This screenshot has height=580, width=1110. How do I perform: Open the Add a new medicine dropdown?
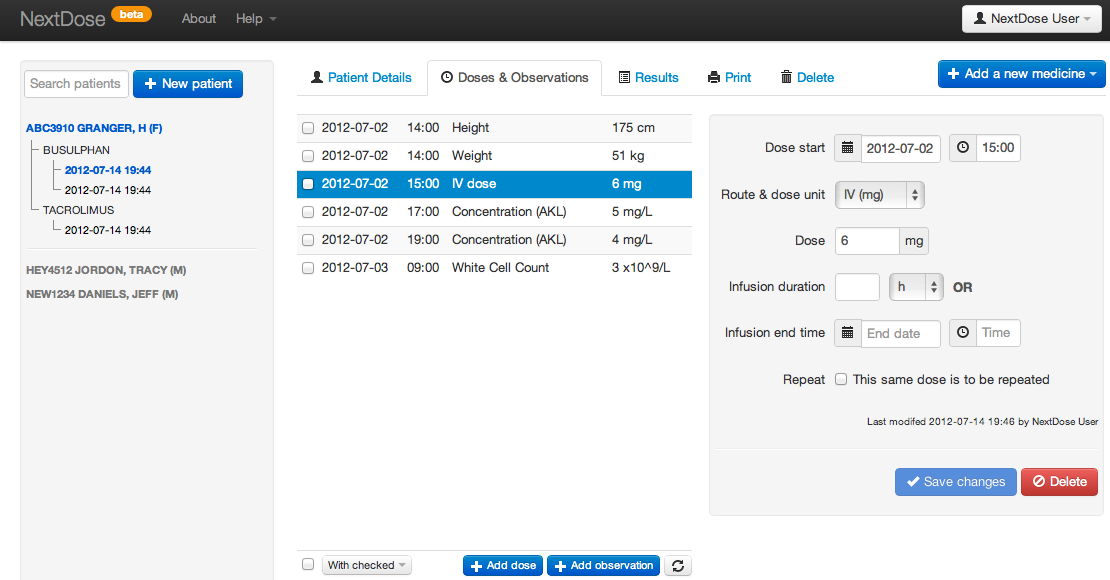click(x=1021, y=74)
